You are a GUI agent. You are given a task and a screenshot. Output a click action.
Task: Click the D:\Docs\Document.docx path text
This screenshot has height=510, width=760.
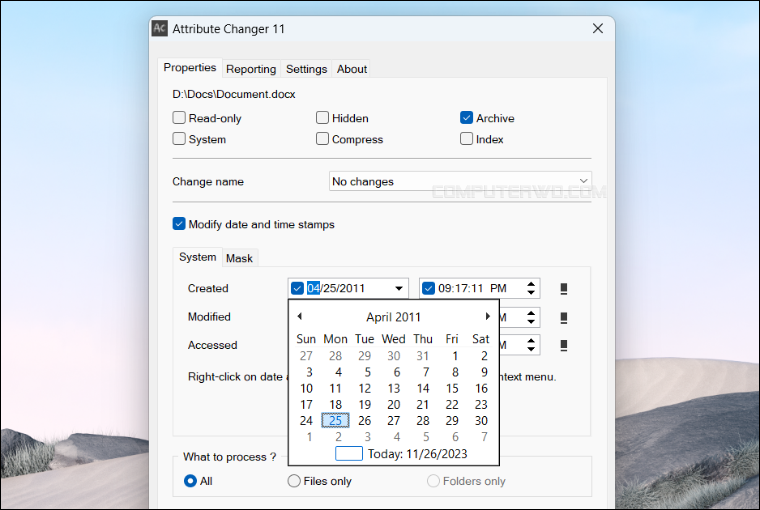pos(234,94)
